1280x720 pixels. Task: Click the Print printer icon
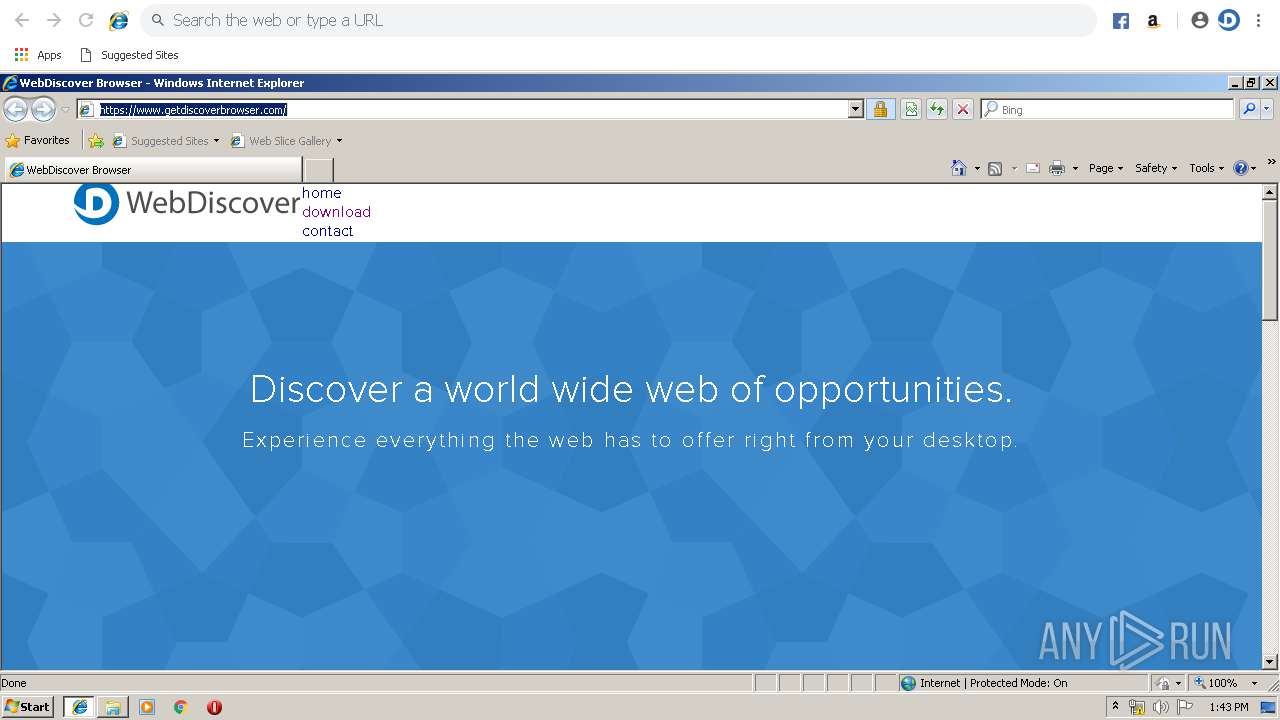click(1057, 168)
